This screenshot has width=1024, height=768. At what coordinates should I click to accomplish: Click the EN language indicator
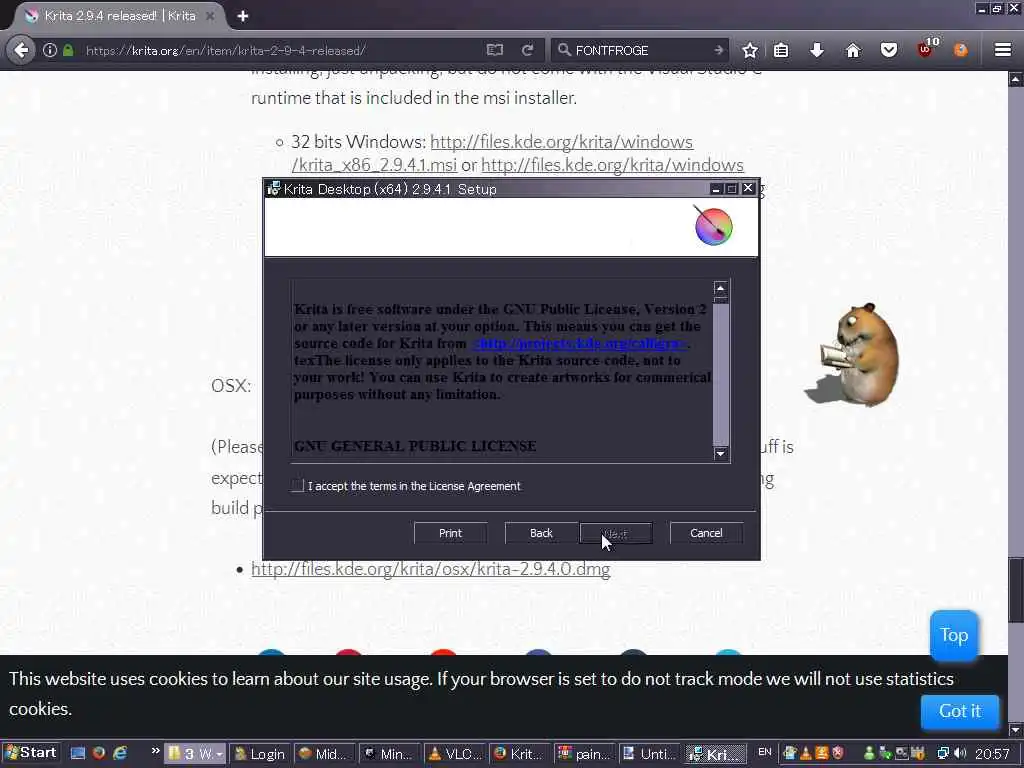pos(765,752)
